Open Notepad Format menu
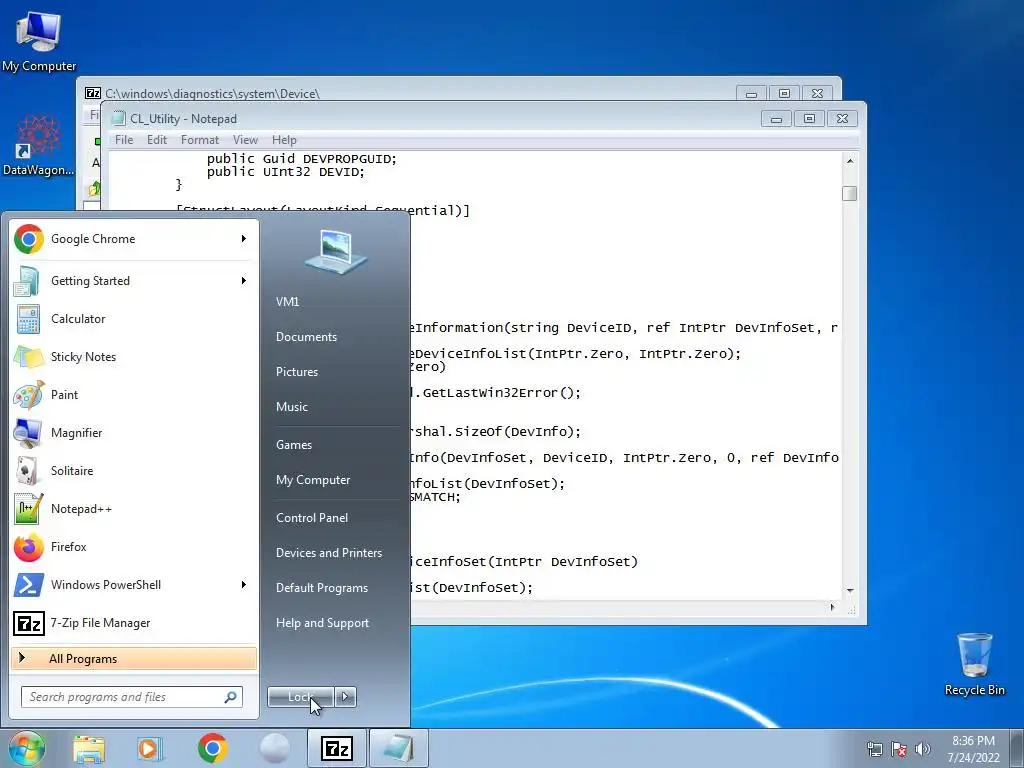The height and width of the screenshot is (768, 1024). [200, 140]
